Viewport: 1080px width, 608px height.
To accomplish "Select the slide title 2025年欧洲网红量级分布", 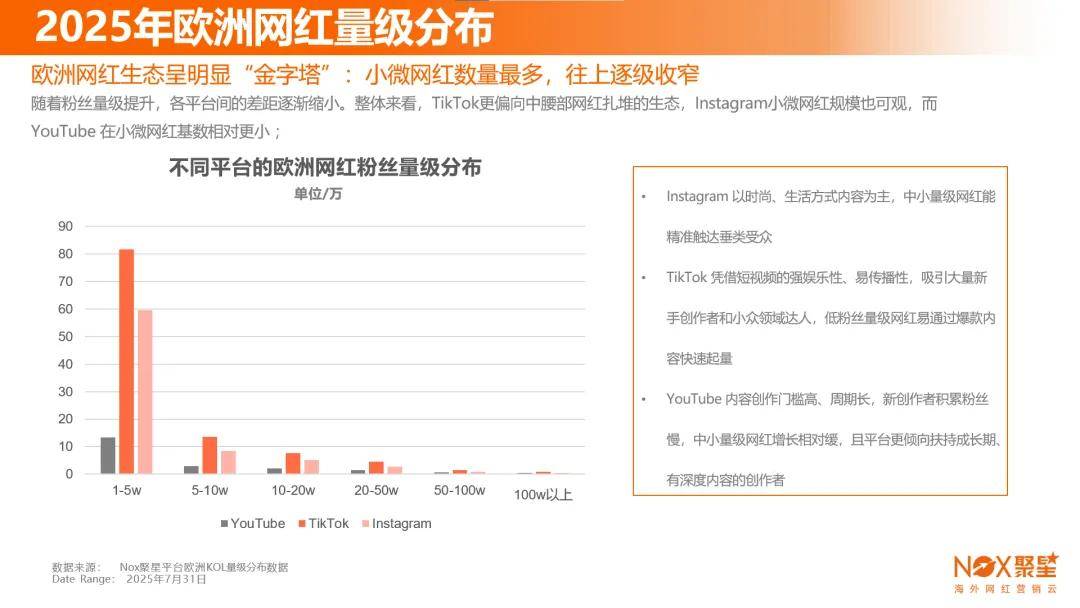I will pyautogui.click(x=264, y=28).
